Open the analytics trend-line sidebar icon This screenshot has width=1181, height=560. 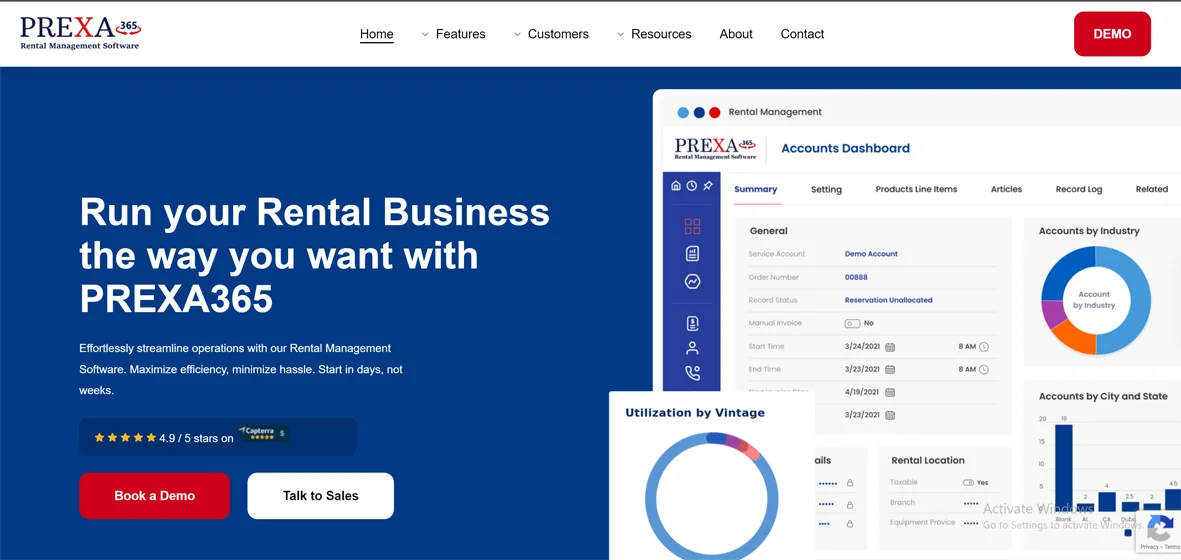pos(692,282)
